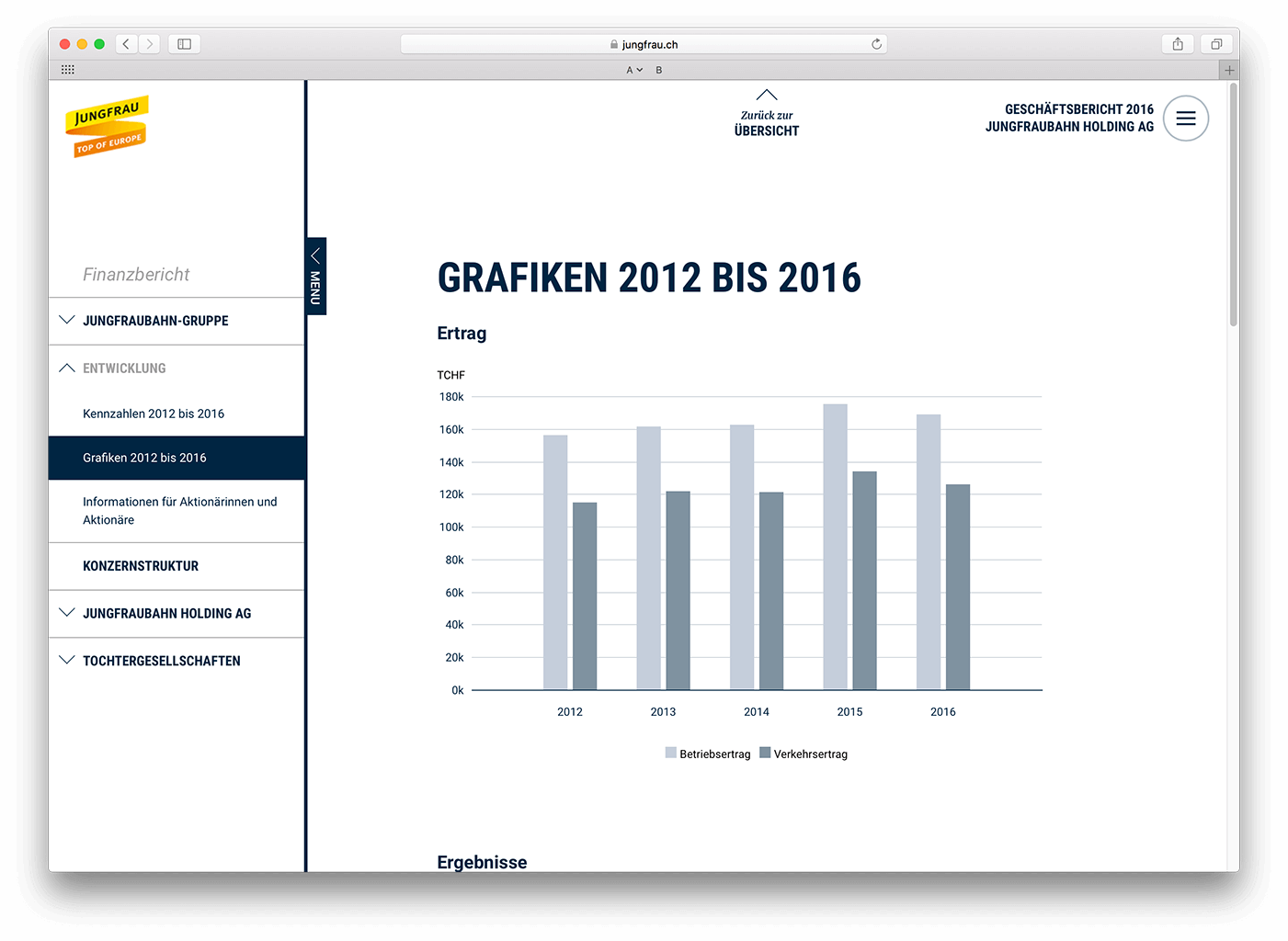Click the 2014 Betriebsertrag bar

[x=742, y=557]
